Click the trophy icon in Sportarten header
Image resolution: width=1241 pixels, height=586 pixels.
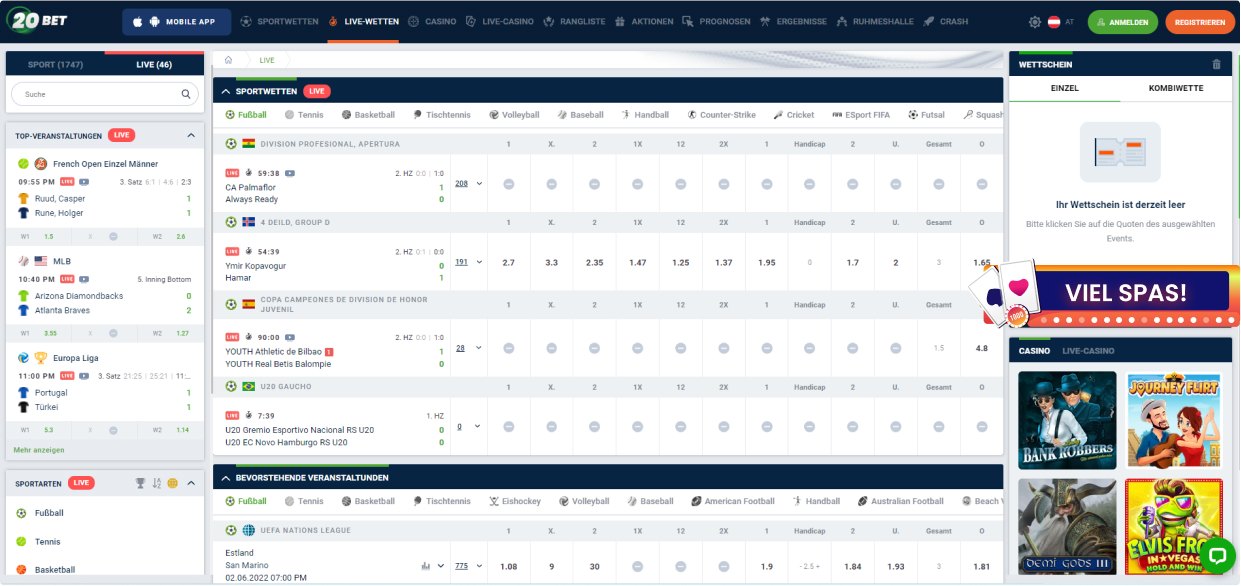(141, 483)
